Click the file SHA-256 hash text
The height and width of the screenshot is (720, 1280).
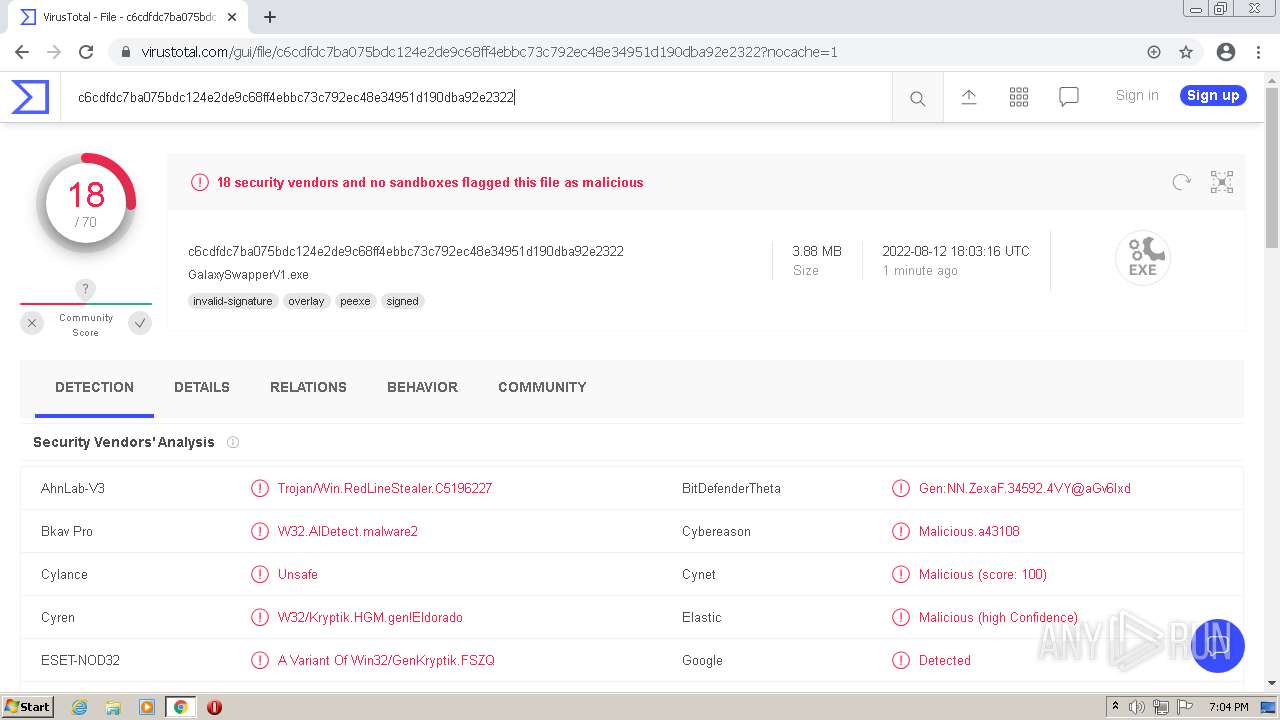[x=406, y=251]
